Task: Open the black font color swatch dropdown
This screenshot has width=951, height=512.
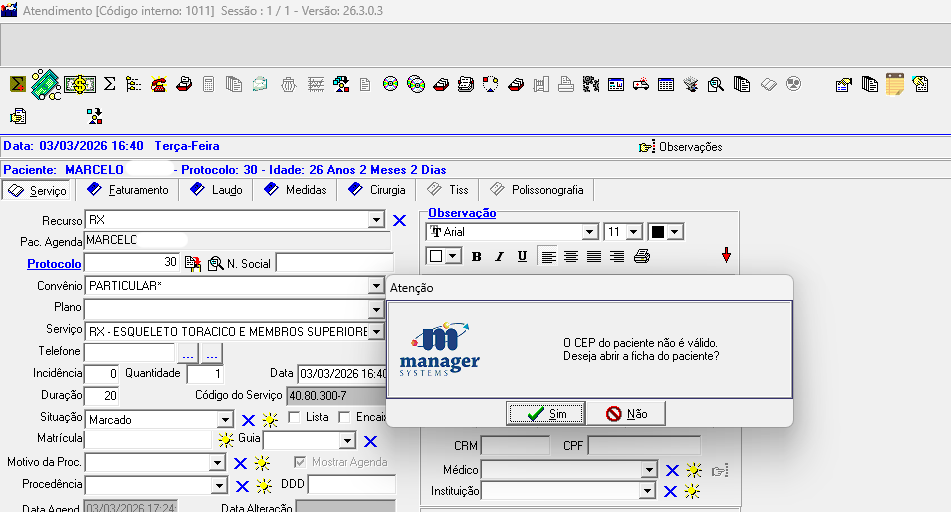Action: (x=675, y=232)
